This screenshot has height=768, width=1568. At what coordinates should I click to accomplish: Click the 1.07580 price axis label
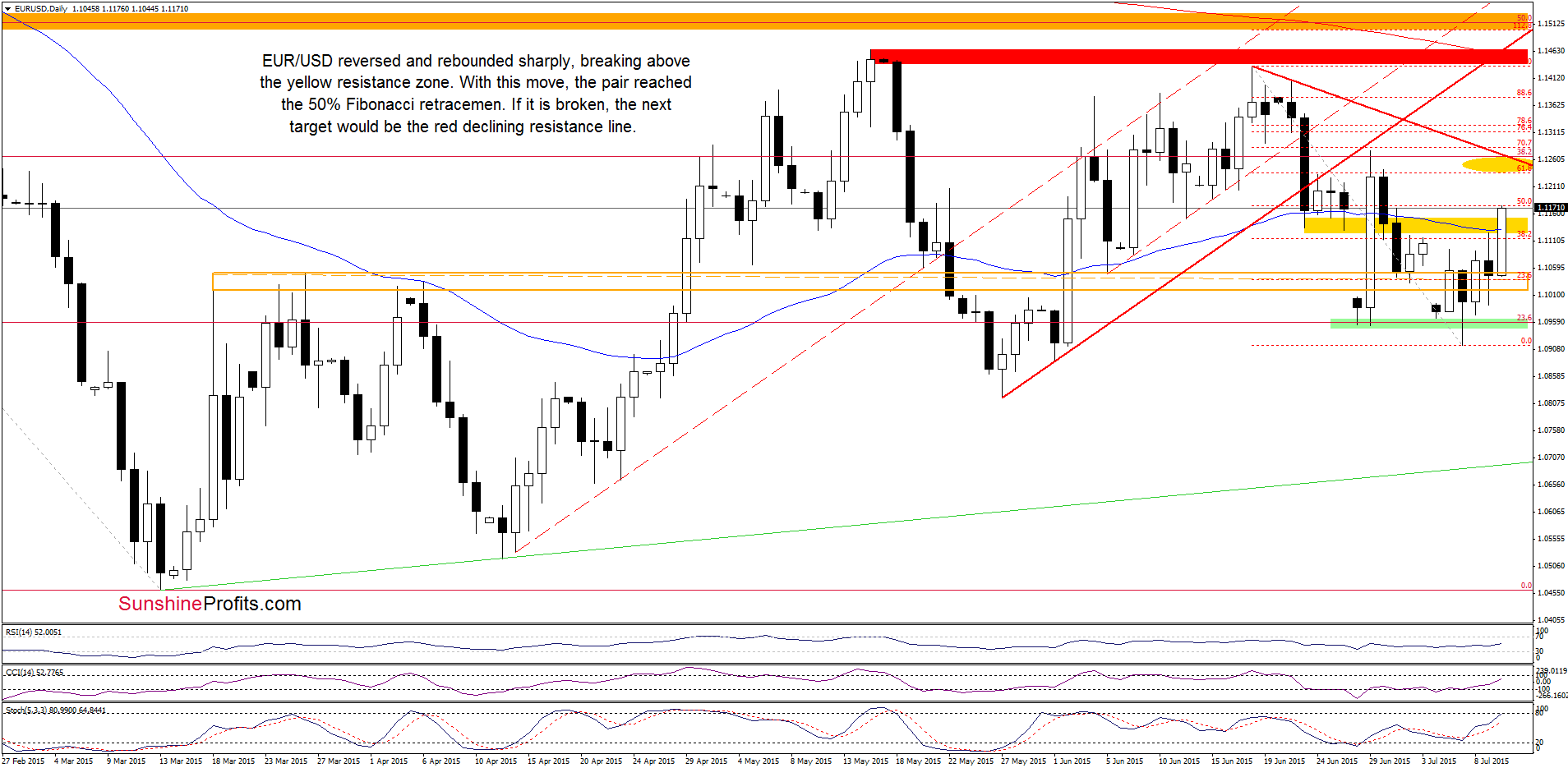click(1551, 430)
